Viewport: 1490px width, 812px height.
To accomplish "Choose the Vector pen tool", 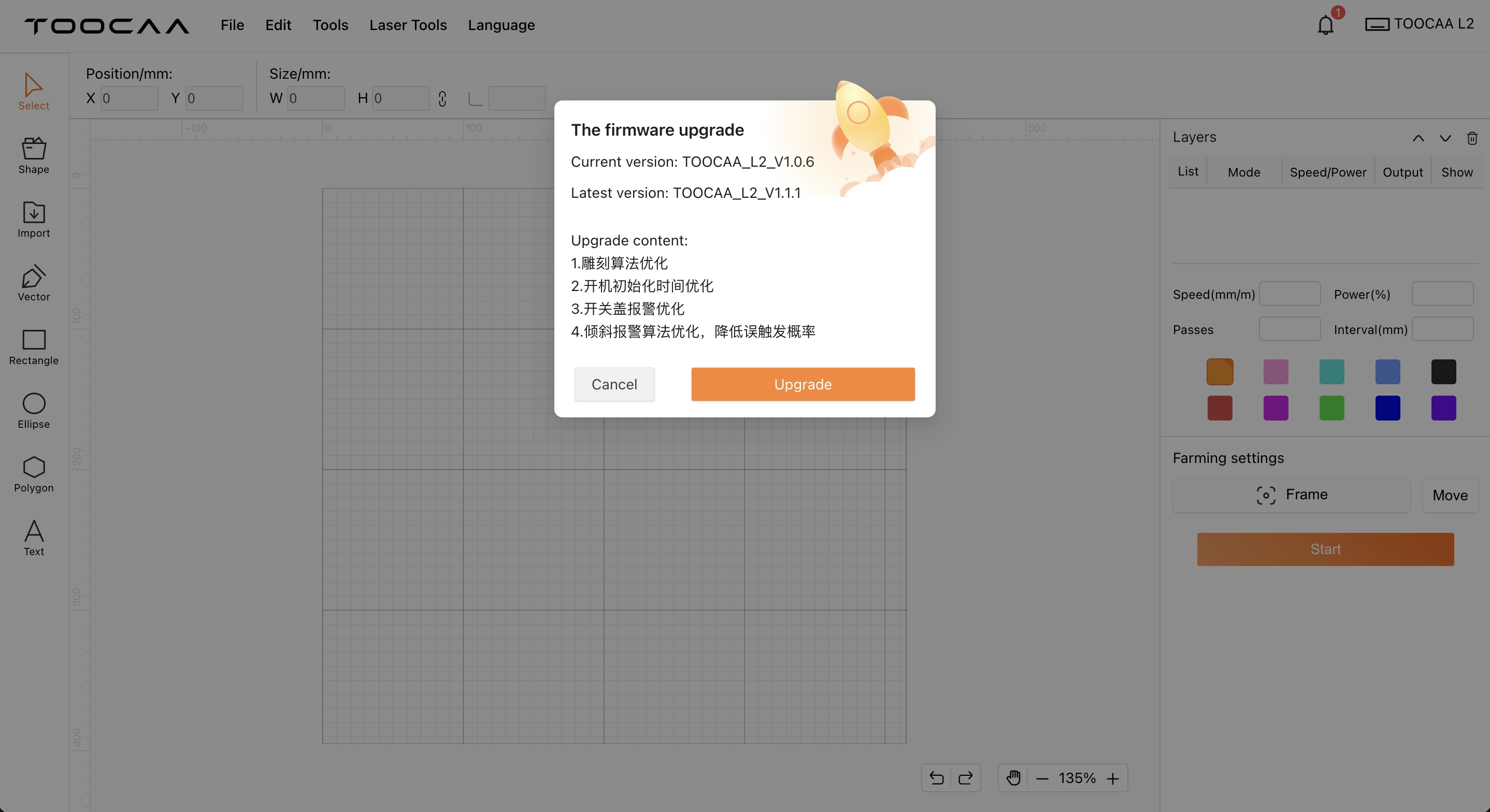I will tap(34, 283).
